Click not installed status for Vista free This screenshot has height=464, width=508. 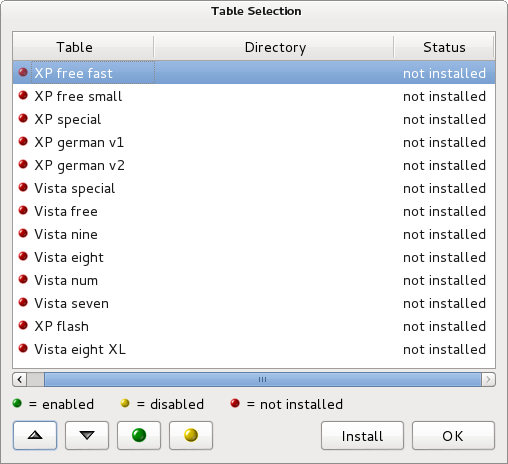coord(444,211)
